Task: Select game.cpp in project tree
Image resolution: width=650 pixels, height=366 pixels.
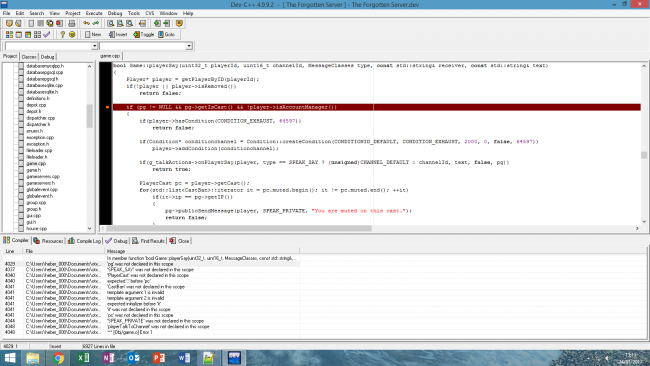Action: pos(36,164)
